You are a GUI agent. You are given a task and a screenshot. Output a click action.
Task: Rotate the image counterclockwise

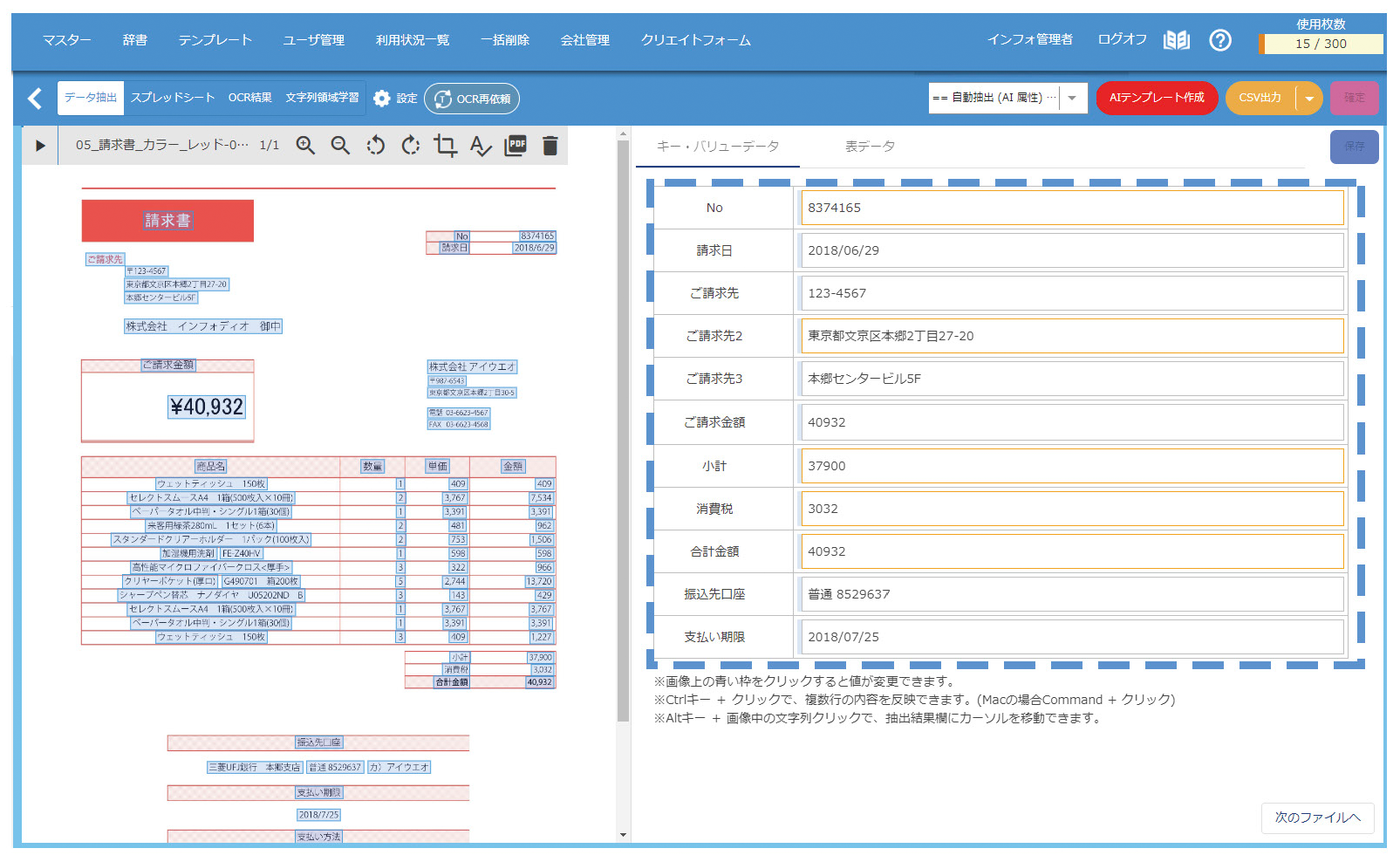[x=376, y=146]
